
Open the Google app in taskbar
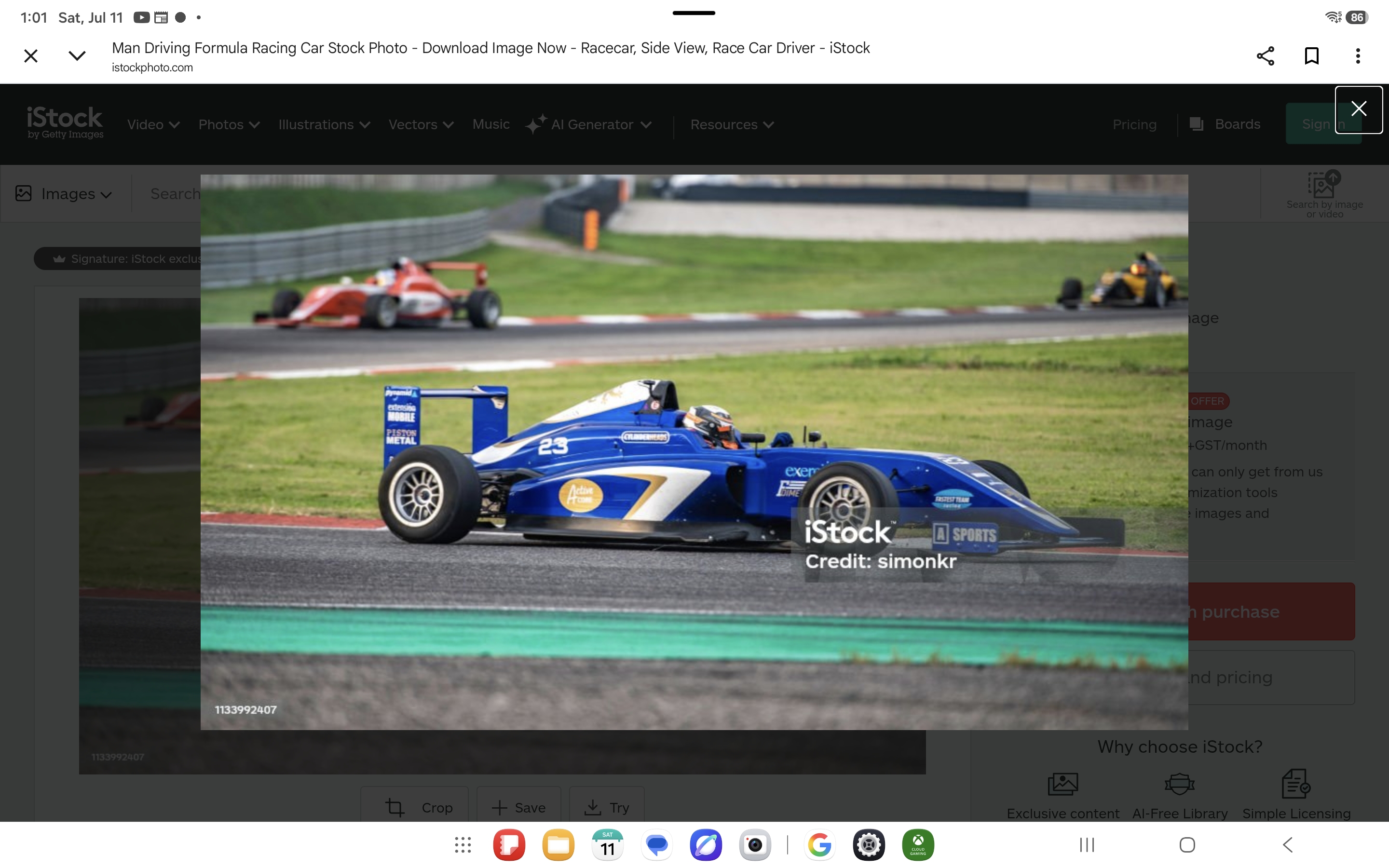pos(819,845)
